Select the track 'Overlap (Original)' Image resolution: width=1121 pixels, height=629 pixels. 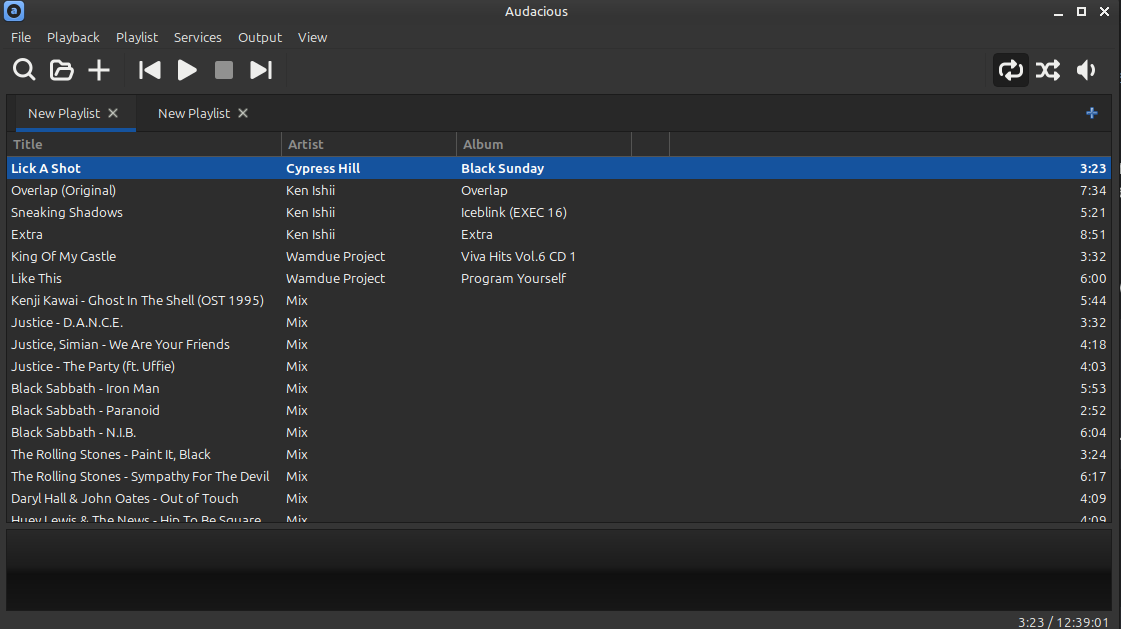tap(64, 191)
